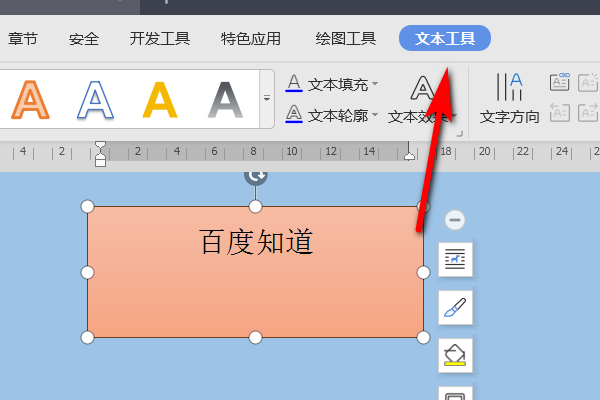Click the next text box icon

click(x=588, y=113)
